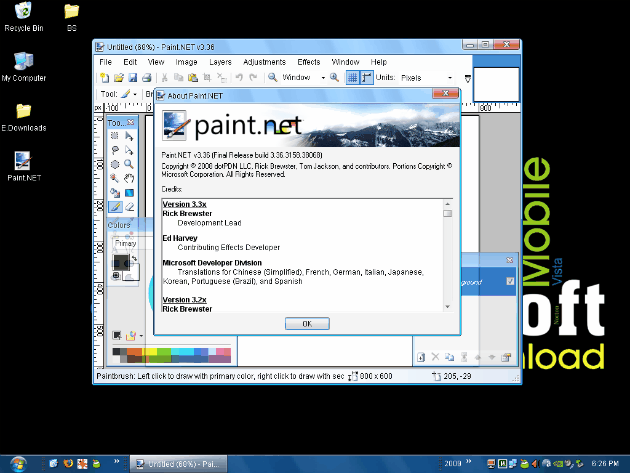Viewport: 630px width, 473px height.
Task: Click the Zoom In magnifier icon
Action: [334, 78]
